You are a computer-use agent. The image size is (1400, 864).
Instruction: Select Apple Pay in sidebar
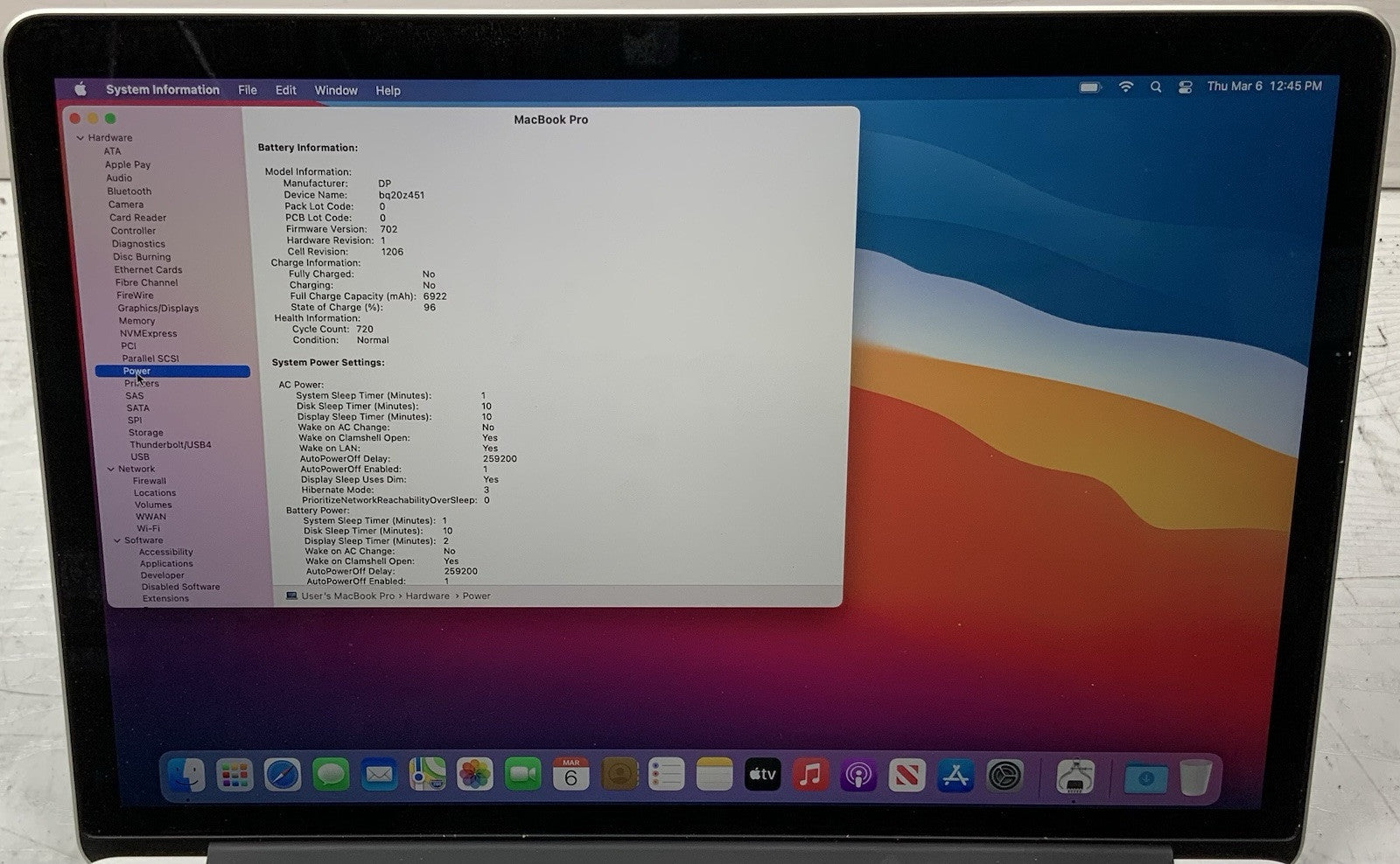pos(128,164)
